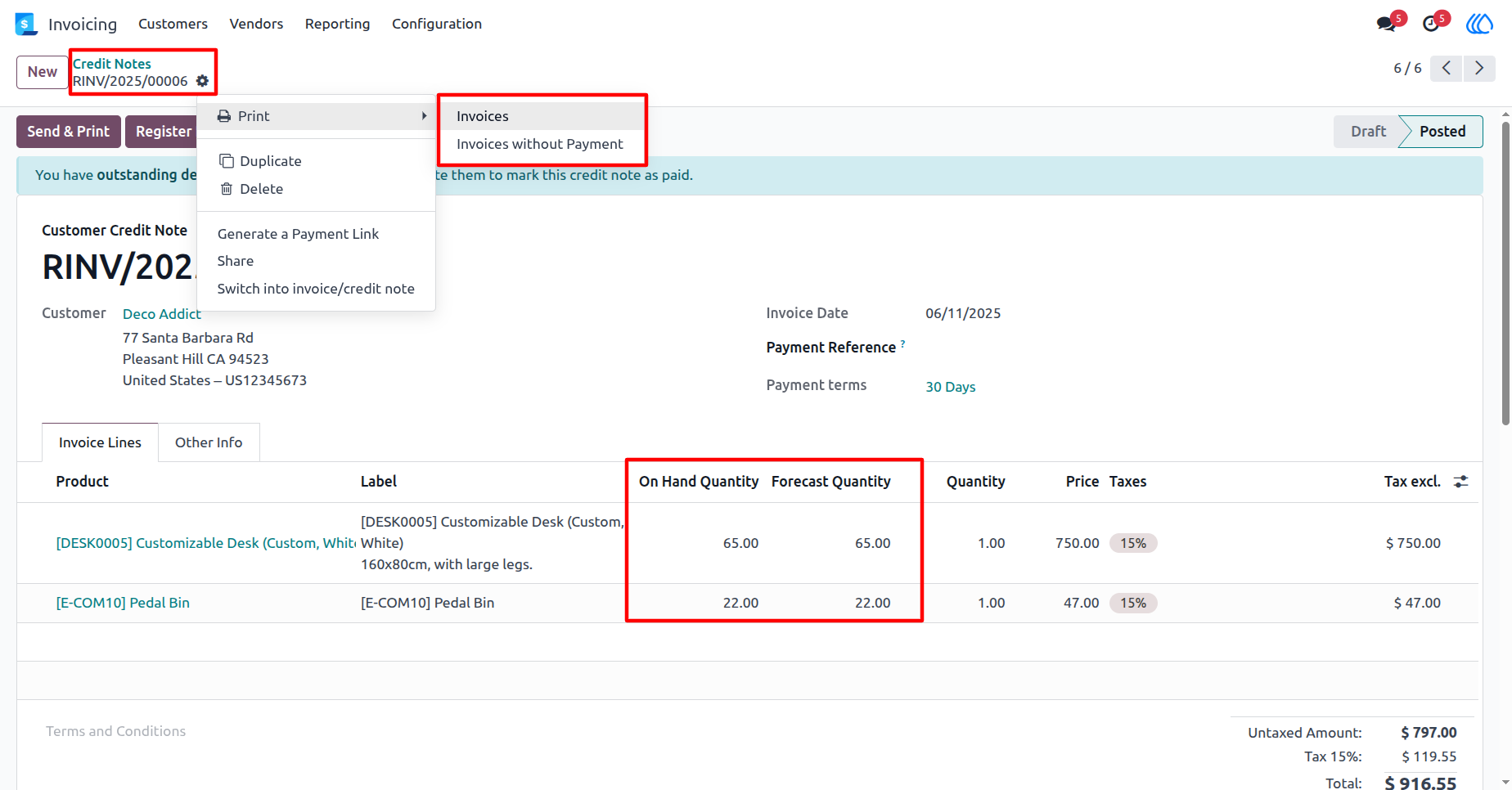Viewport: 1512px width, 790px height.
Task: Open the Invoicing app home icon
Action: [26, 24]
